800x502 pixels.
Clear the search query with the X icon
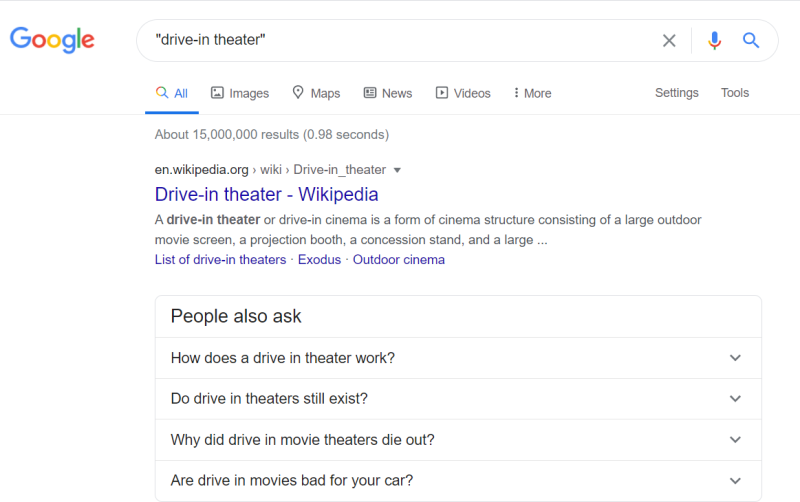pos(669,40)
